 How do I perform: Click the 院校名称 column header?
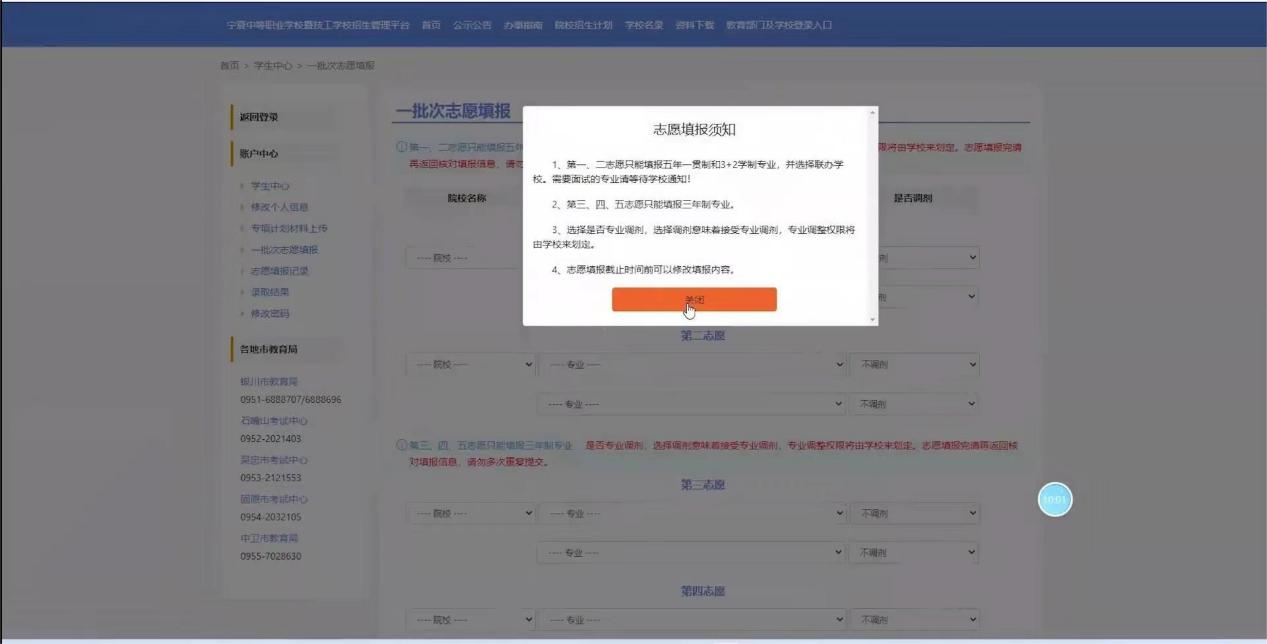(x=466, y=198)
